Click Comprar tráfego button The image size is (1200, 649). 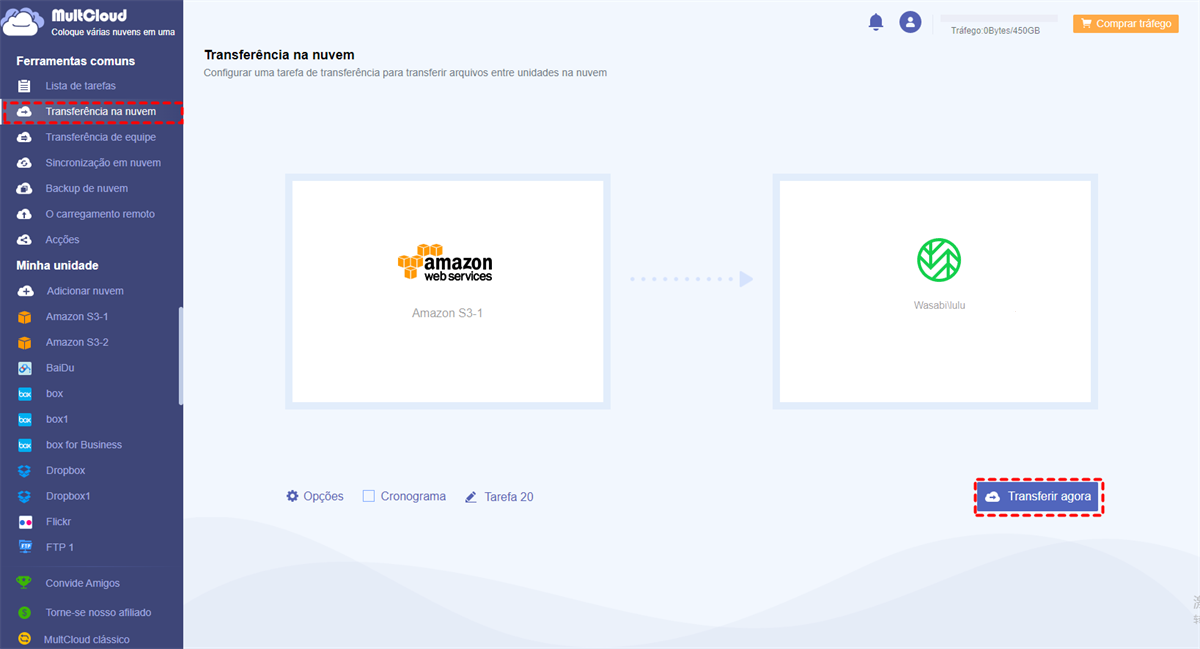tap(1126, 23)
